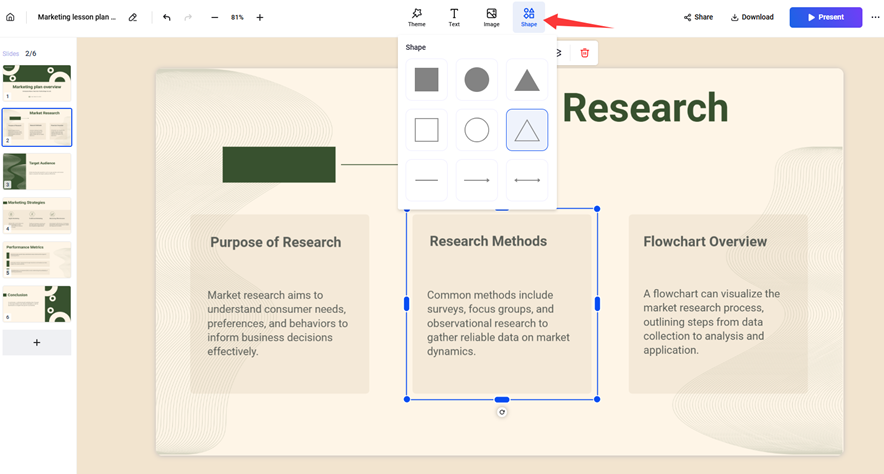The width and height of the screenshot is (884, 474).
Task: Click the rotate handle below selected box
Action: click(x=502, y=412)
